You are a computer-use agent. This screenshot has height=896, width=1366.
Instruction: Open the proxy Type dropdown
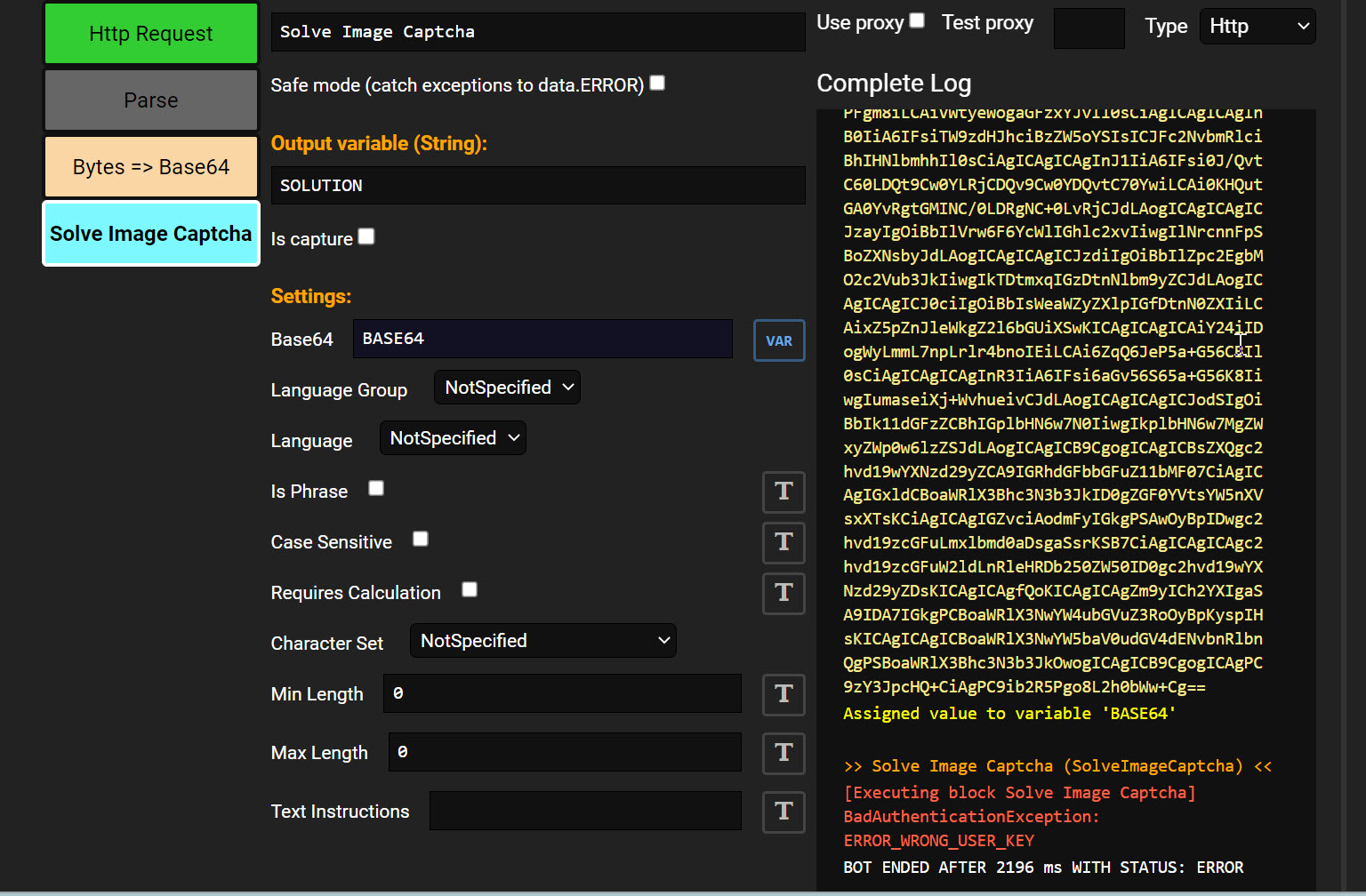(x=1258, y=26)
